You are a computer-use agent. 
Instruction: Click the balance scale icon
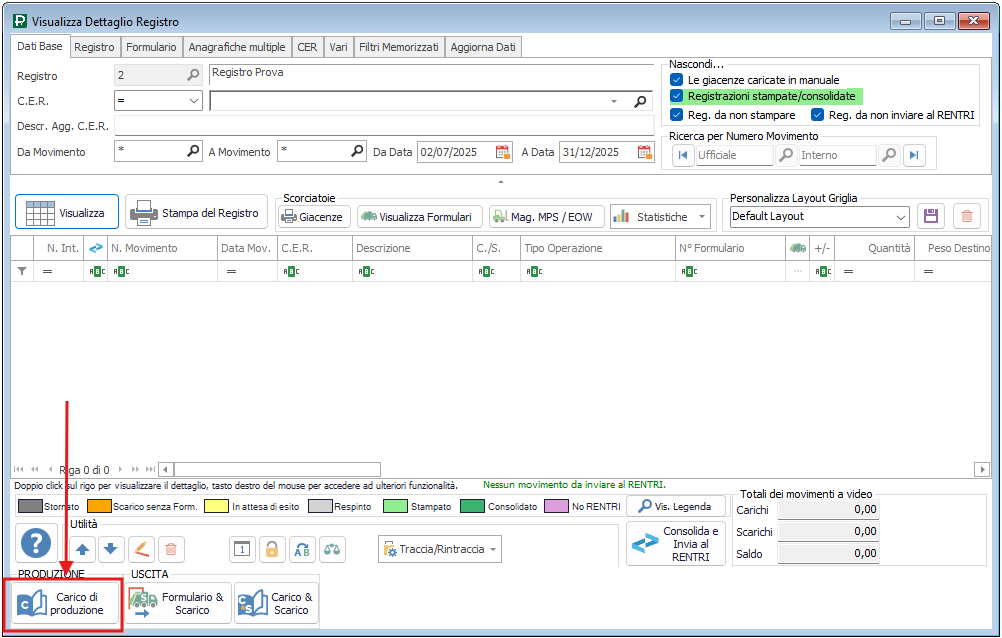coord(332,549)
